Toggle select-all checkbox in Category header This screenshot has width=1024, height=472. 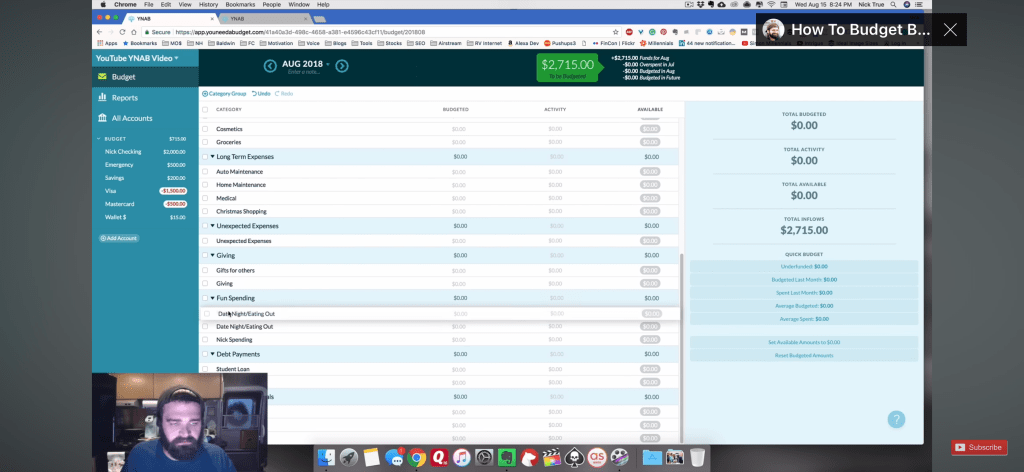pos(205,110)
